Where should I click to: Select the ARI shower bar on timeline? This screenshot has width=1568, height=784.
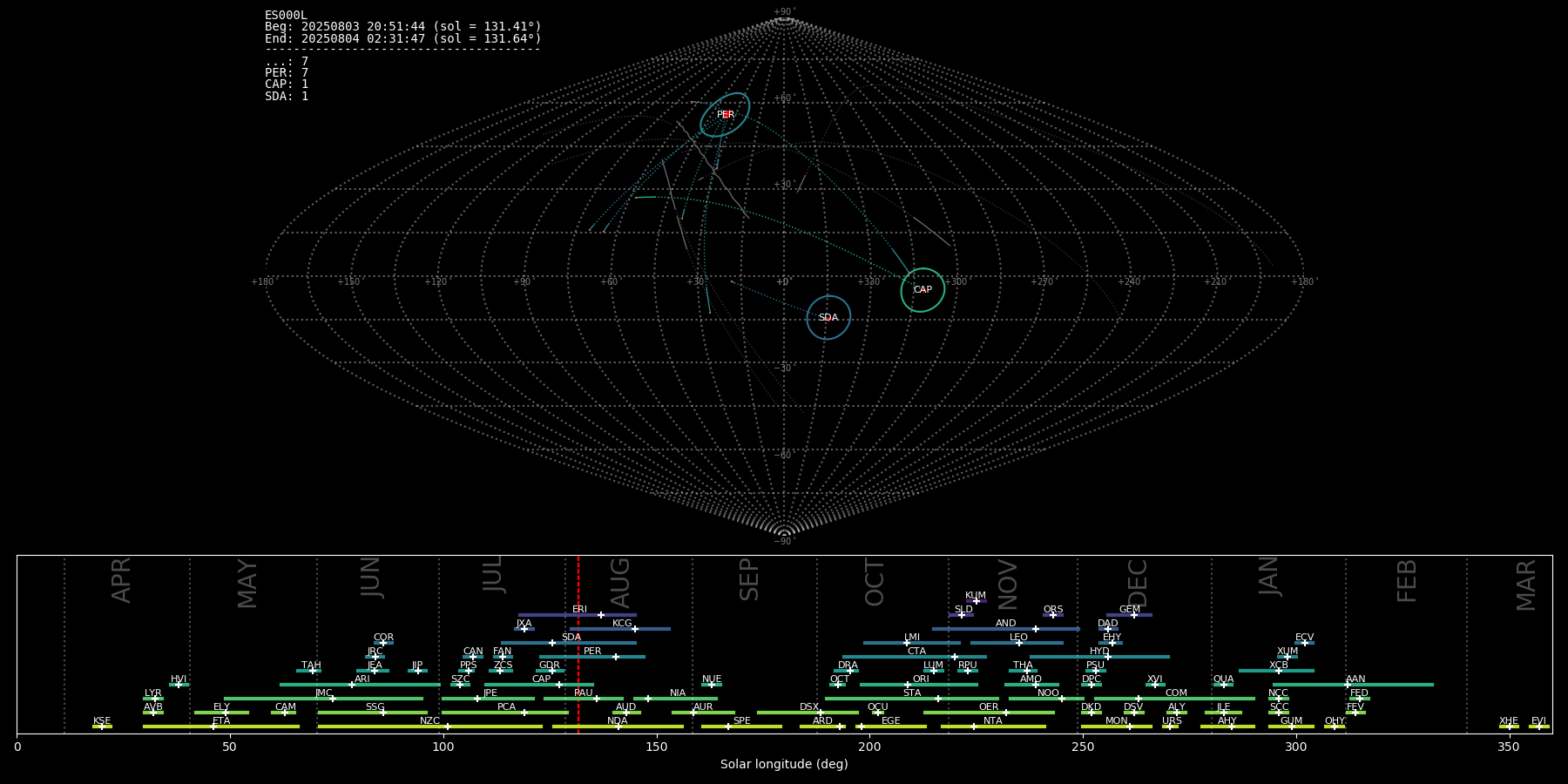[360, 685]
